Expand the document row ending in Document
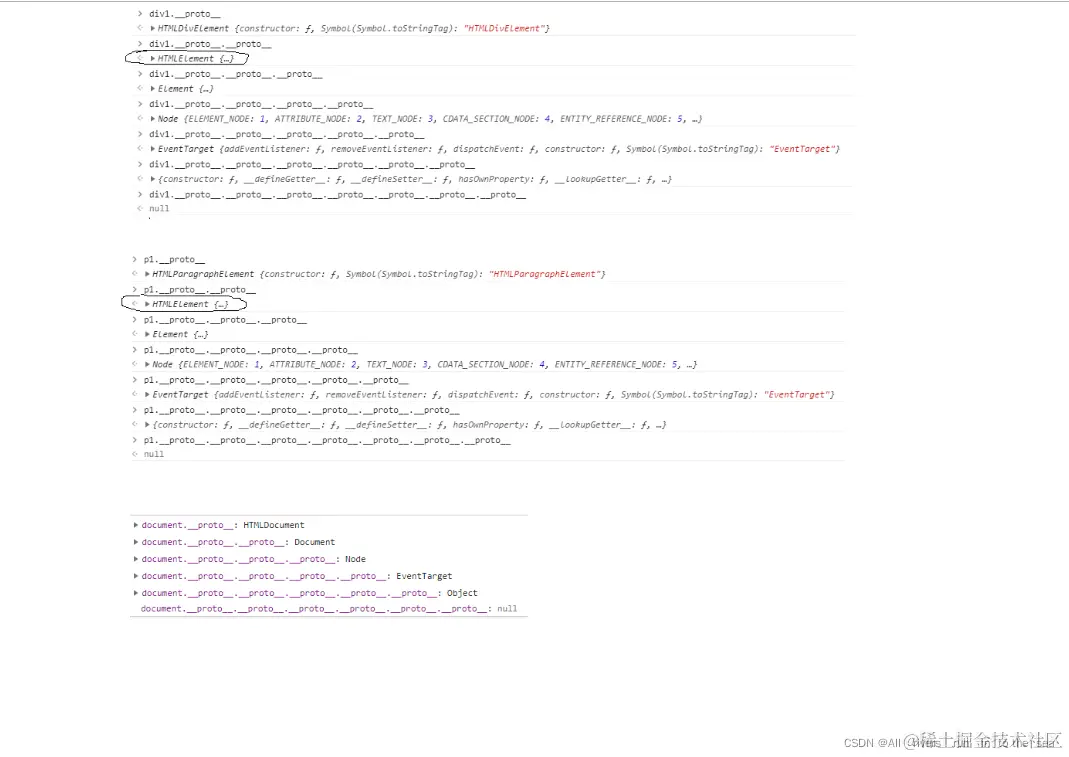Viewport: 1069px width, 757px height. click(x=136, y=542)
